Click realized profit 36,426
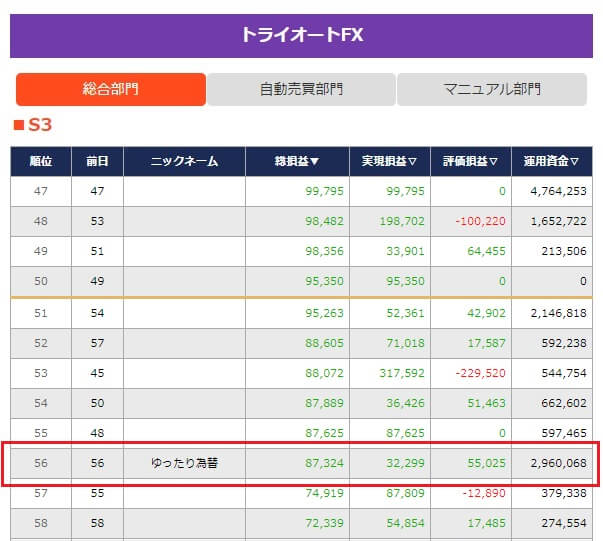 [x=405, y=403]
